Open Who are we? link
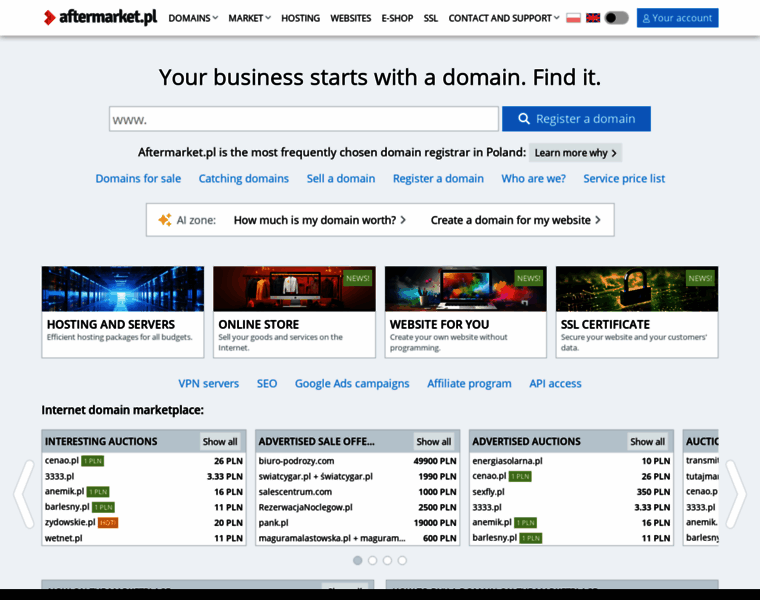760x600 pixels. [x=533, y=178]
